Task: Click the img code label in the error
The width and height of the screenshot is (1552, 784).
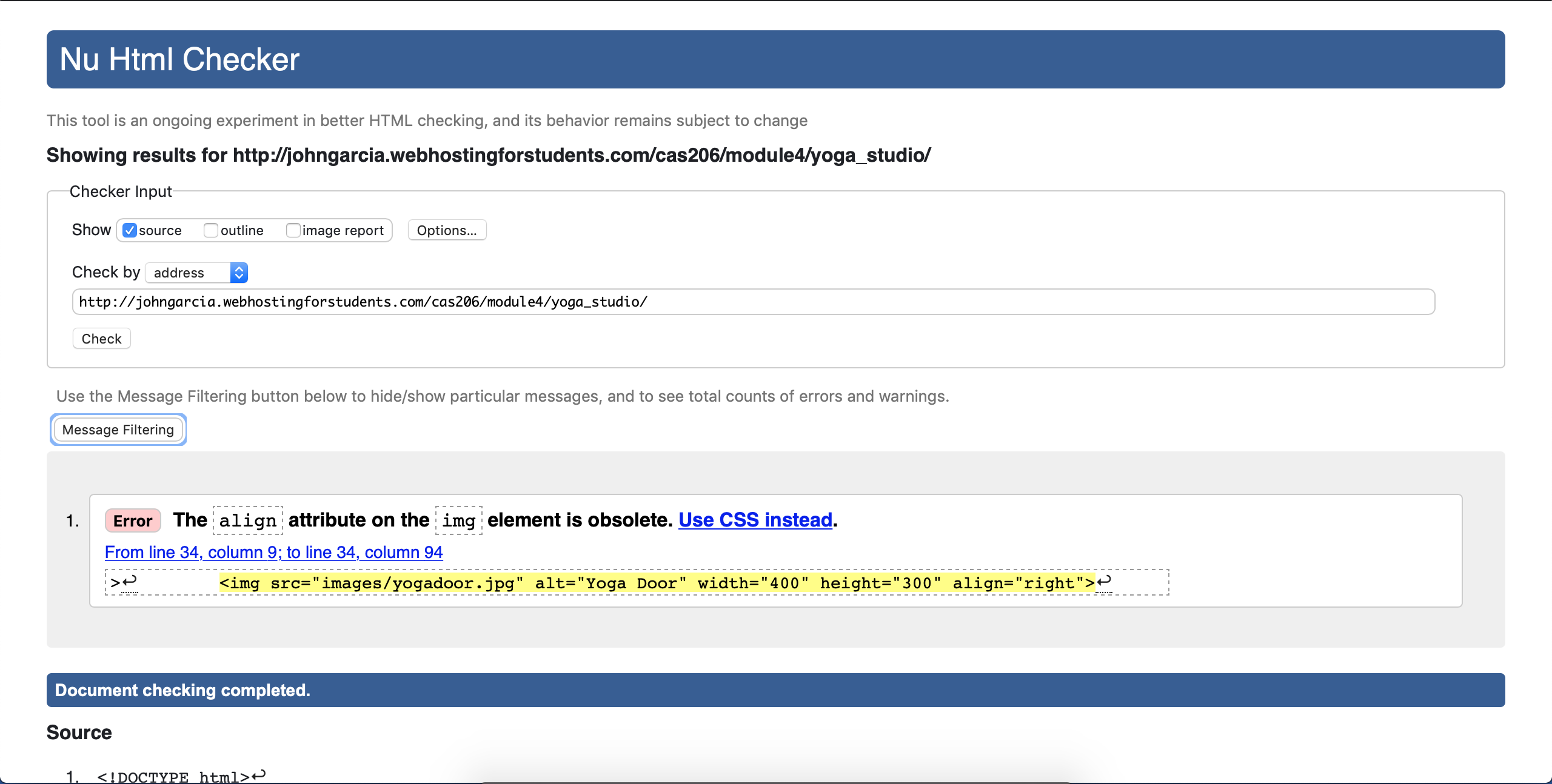Action: (458, 520)
